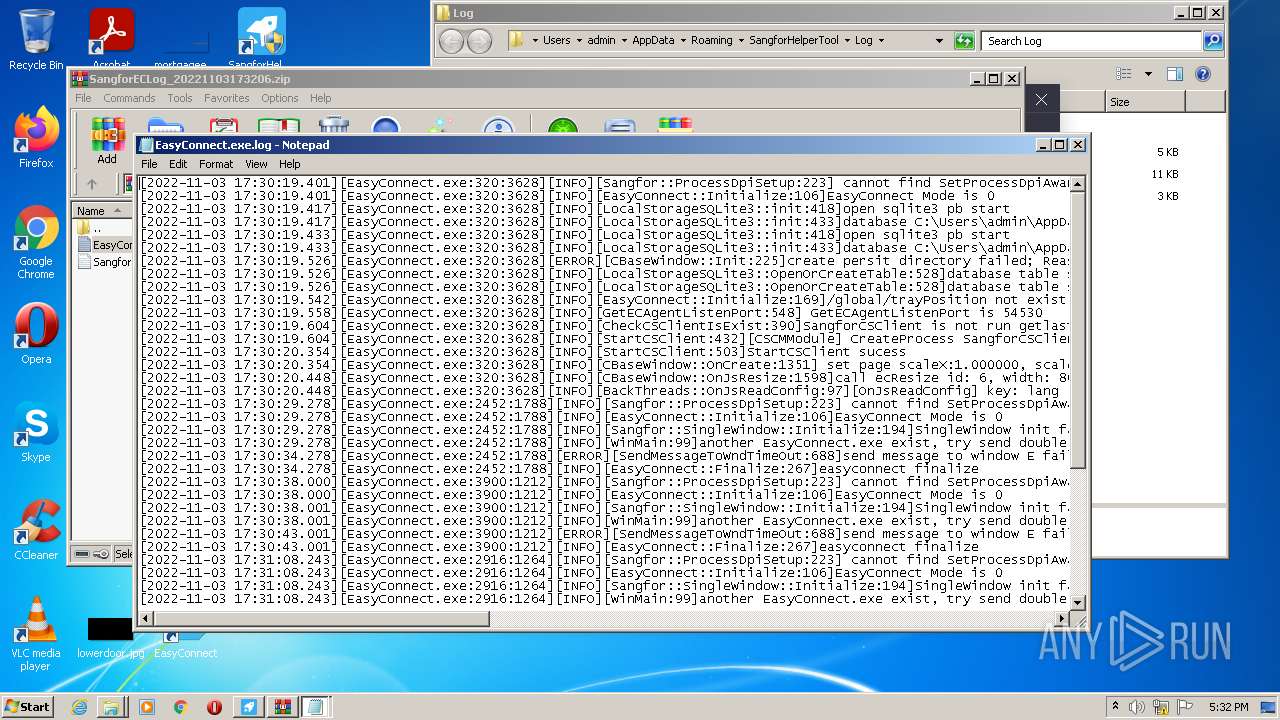Open Notepad View menu
The image size is (1280, 720).
coord(256,164)
